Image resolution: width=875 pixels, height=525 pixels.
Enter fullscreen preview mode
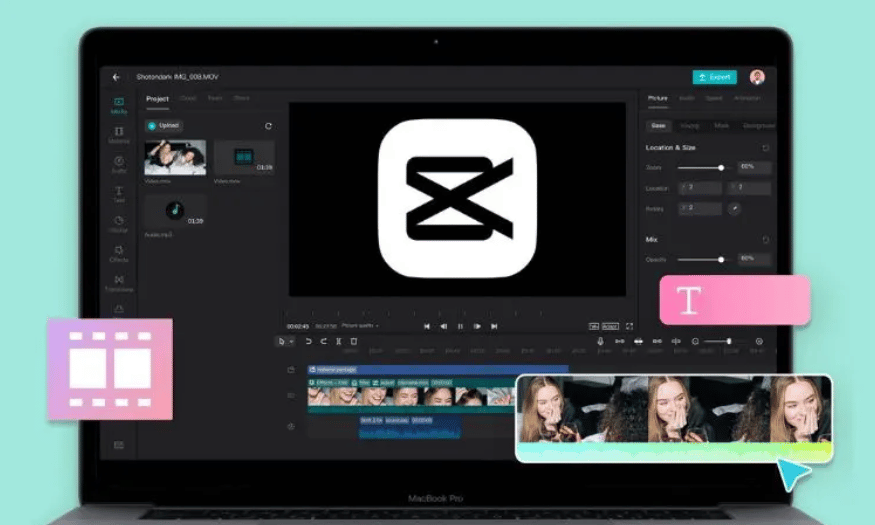(x=629, y=326)
